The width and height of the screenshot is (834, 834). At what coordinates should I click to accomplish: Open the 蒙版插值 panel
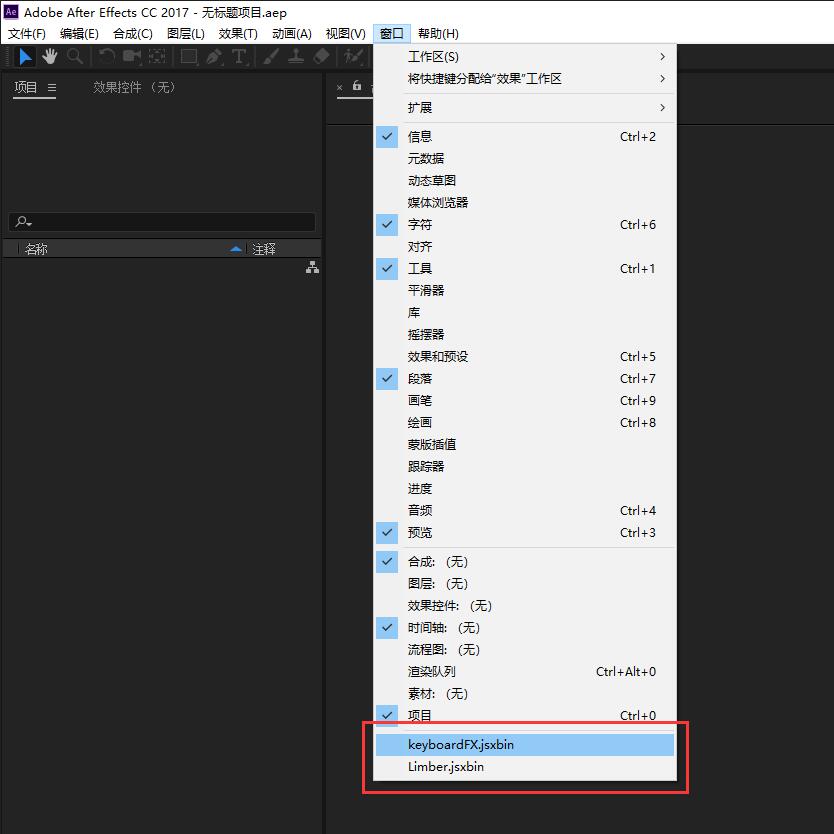525,445
